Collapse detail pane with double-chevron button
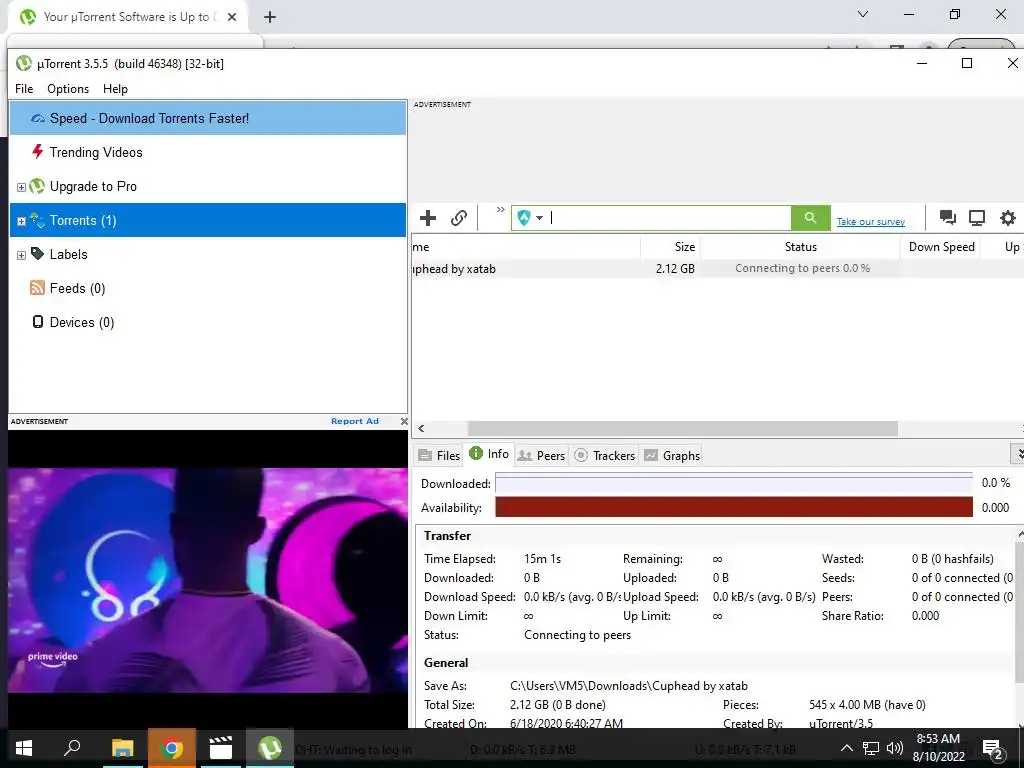The width and height of the screenshot is (1024, 768). tap(1018, 454)
